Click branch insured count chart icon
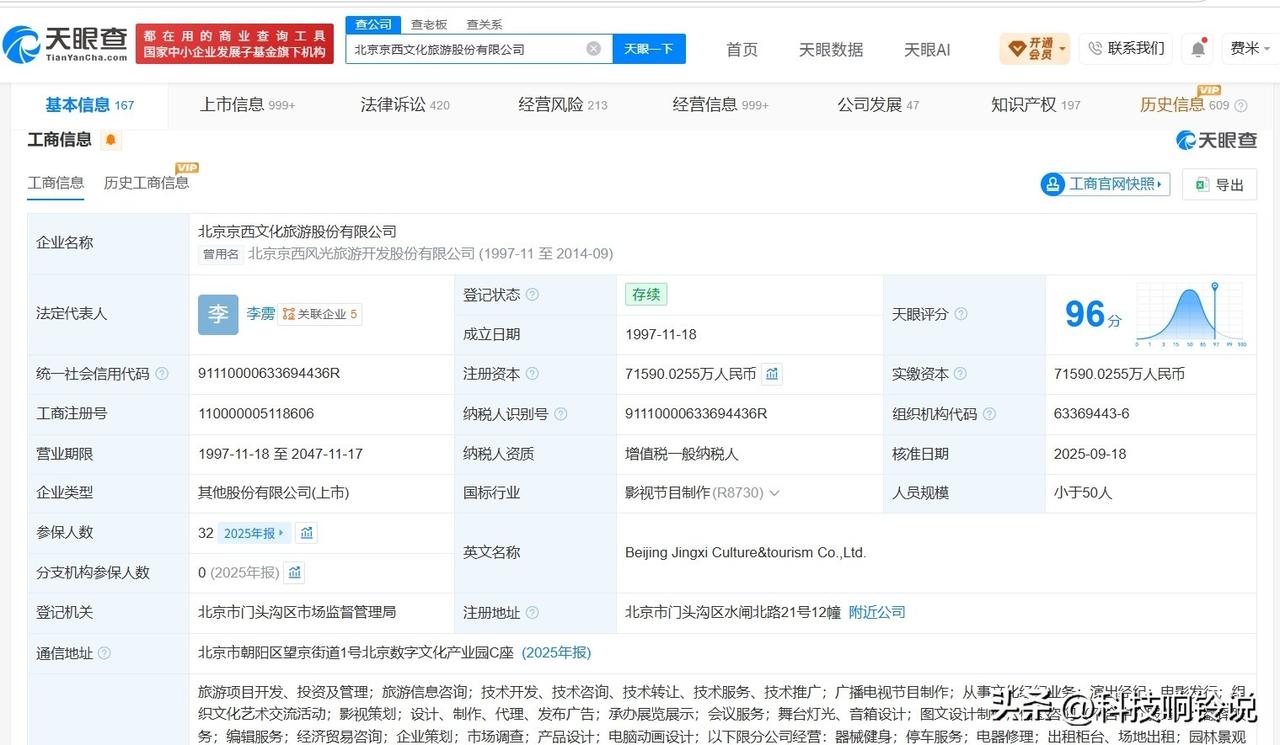This screenshot has height=745, width=1280. (x=294, y=573)
